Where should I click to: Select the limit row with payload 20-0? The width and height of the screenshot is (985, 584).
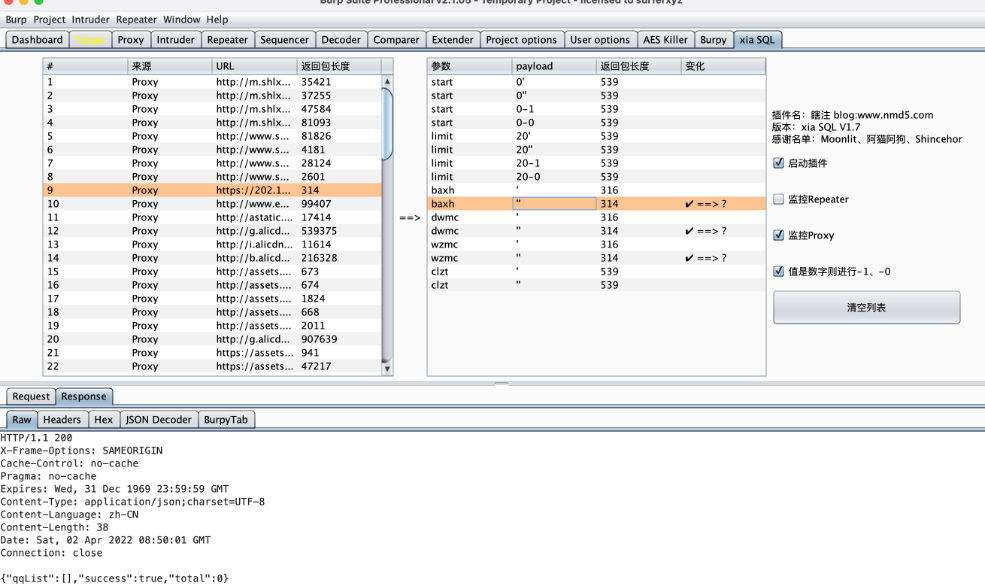(x=597, y=176)
